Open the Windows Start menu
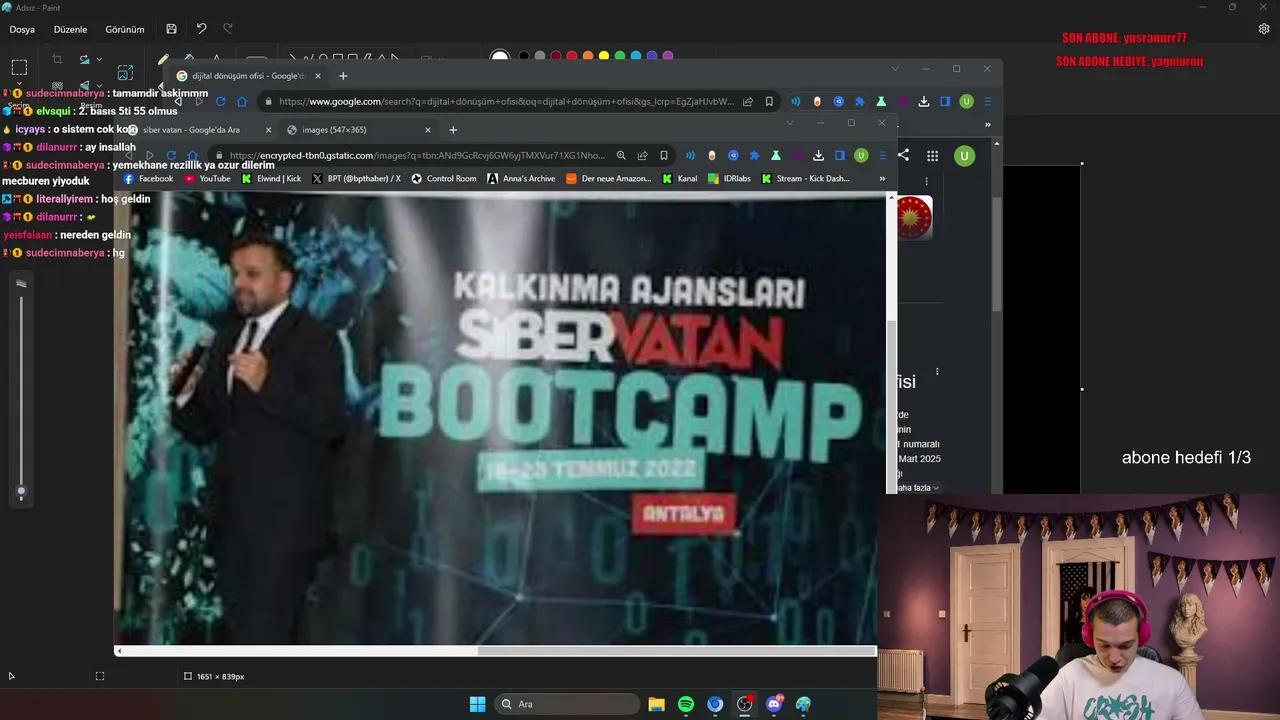1280x720 pixels. [x=477, y=704]
